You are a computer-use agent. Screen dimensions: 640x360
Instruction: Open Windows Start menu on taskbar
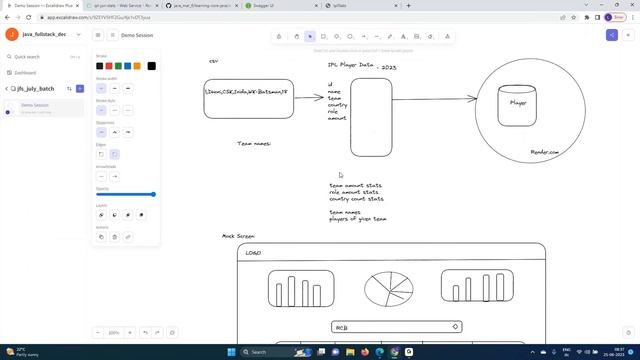tap(231, 352)
